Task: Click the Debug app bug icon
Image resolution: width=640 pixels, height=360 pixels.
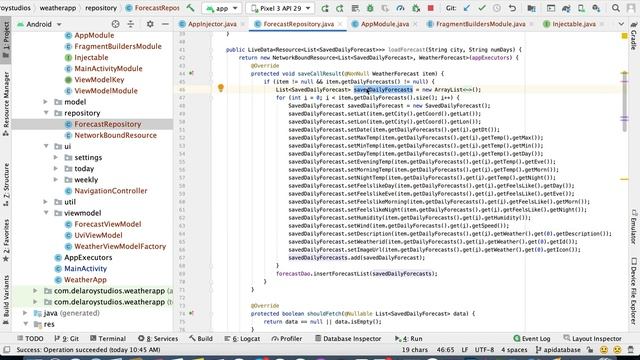Action: point(370,8)
